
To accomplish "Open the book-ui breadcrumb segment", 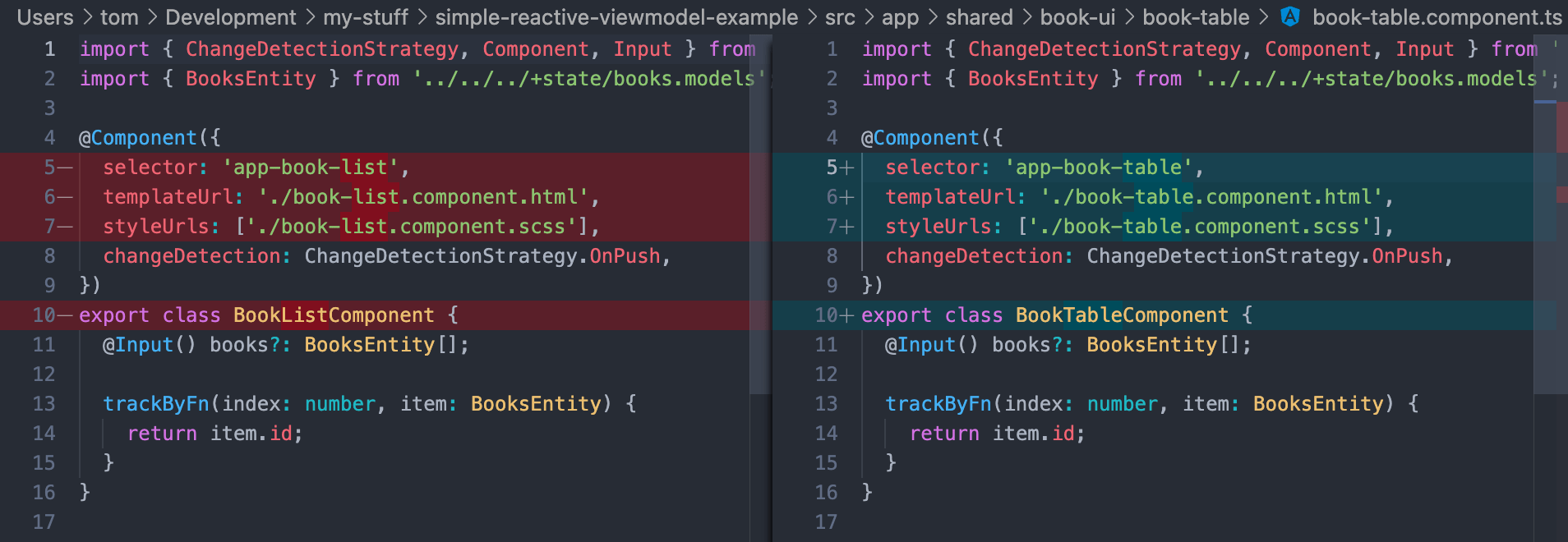I will pos(1078,17).
